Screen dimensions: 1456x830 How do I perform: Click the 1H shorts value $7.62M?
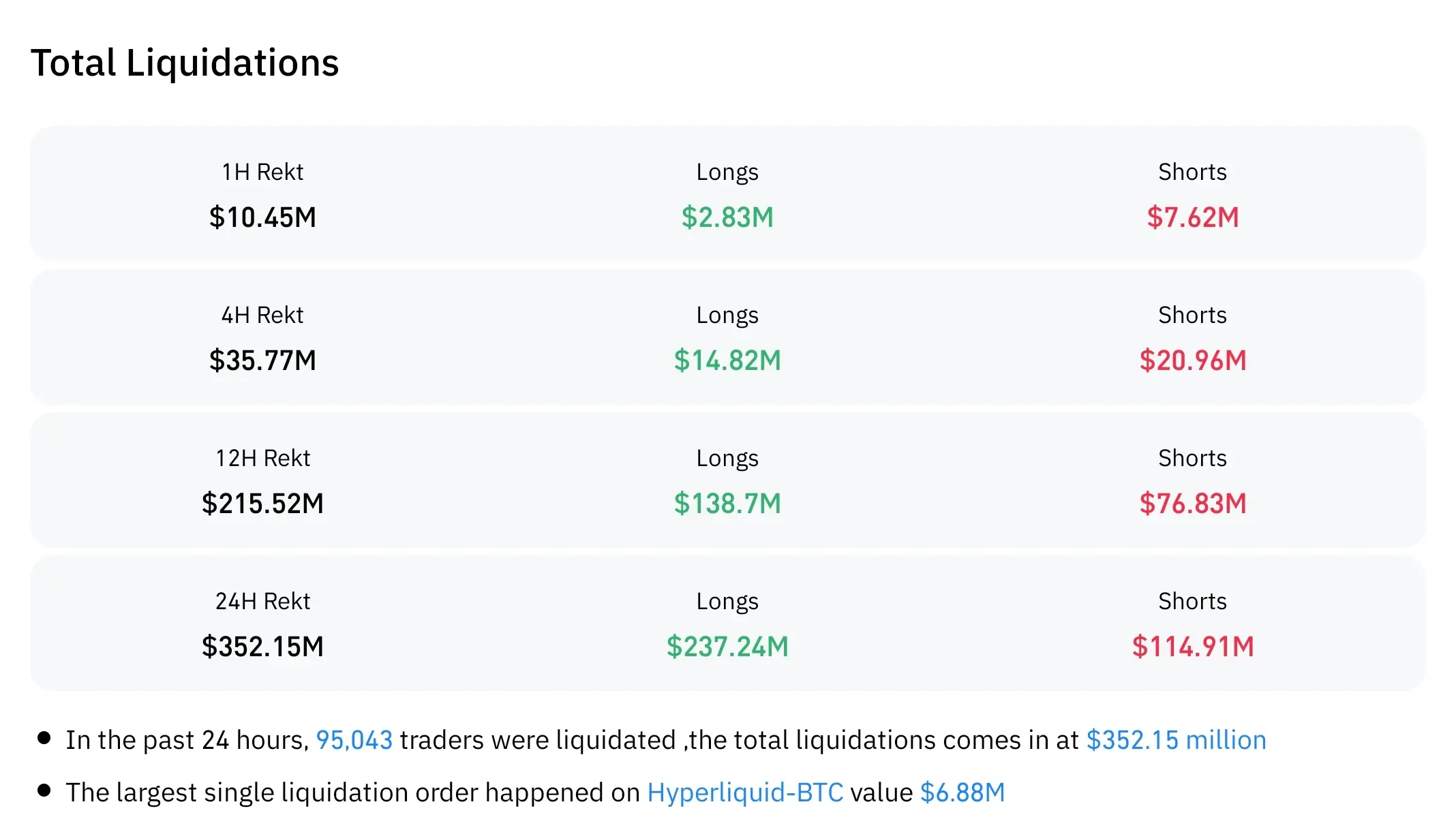point(1192,217)
